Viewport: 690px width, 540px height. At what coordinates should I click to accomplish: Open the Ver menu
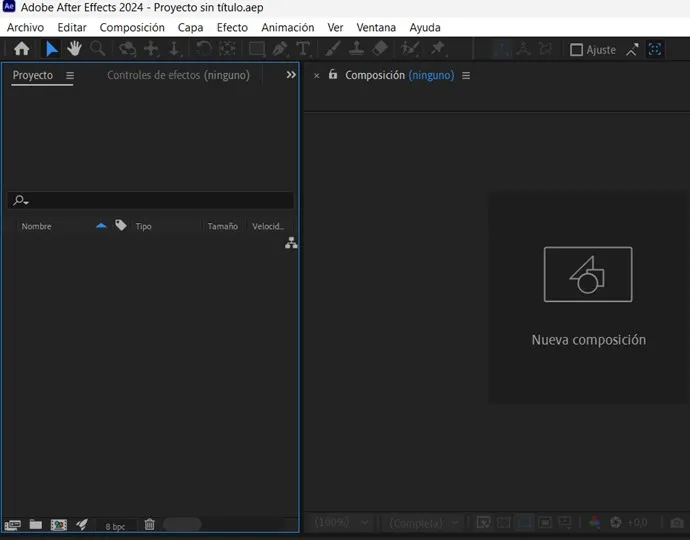[x=335, y=27]
